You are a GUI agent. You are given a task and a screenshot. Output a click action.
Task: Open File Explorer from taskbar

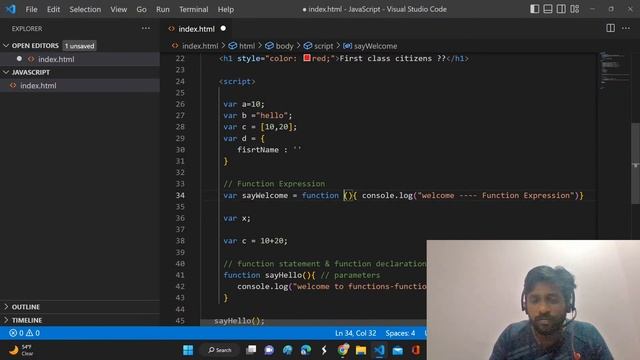pos(361,350)
